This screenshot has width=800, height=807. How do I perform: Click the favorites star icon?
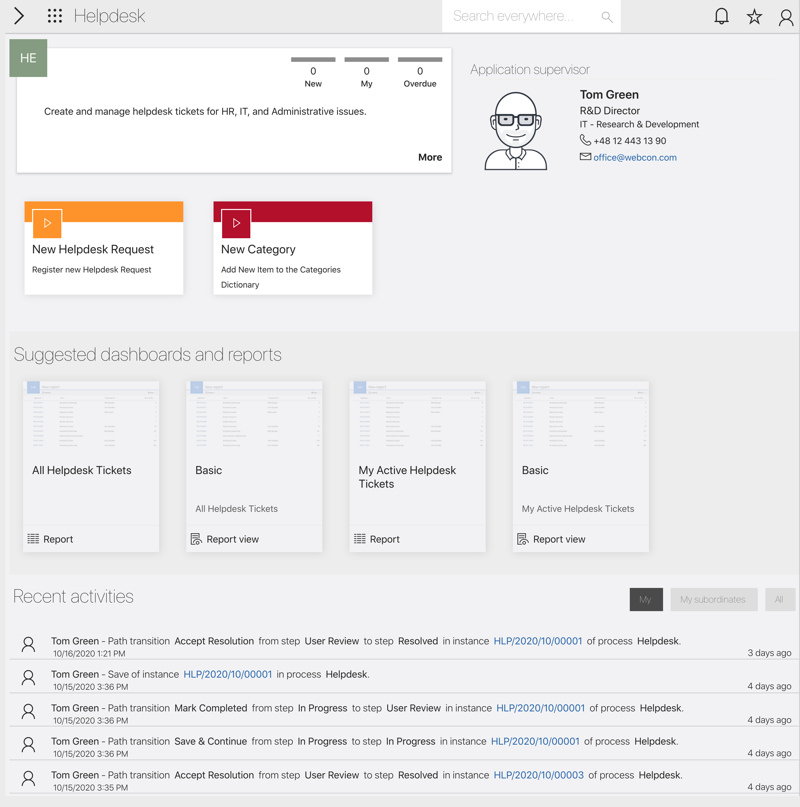[x=754, y=16]
